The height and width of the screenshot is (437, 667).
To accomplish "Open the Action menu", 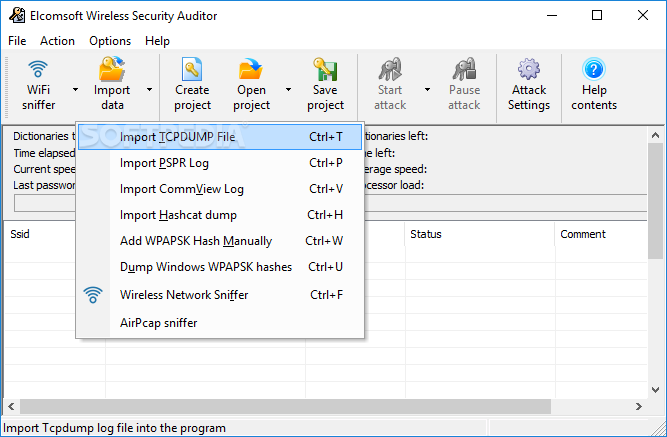I will click(x=57, y=41).
